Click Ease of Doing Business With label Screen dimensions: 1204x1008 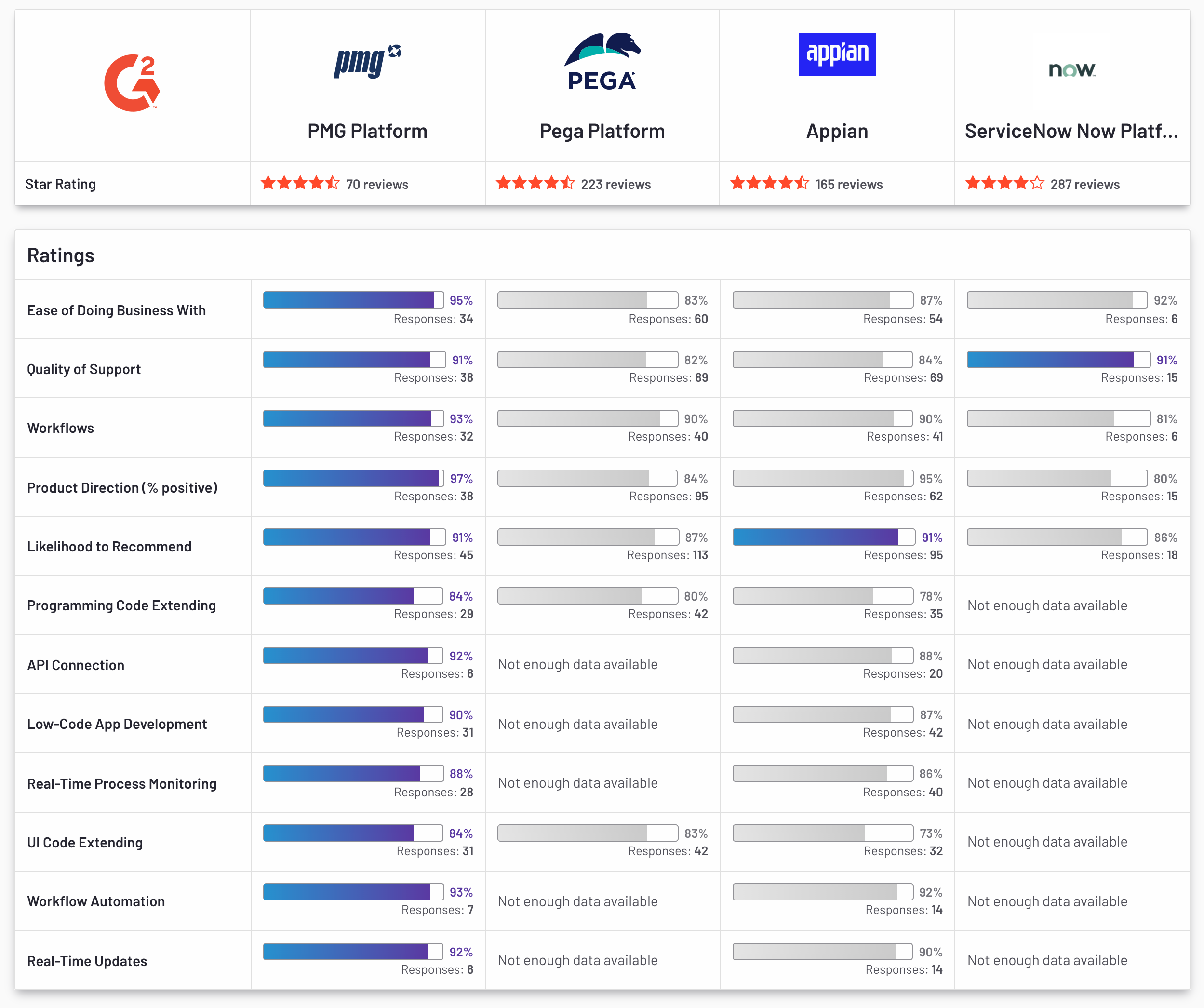(116, 310)
